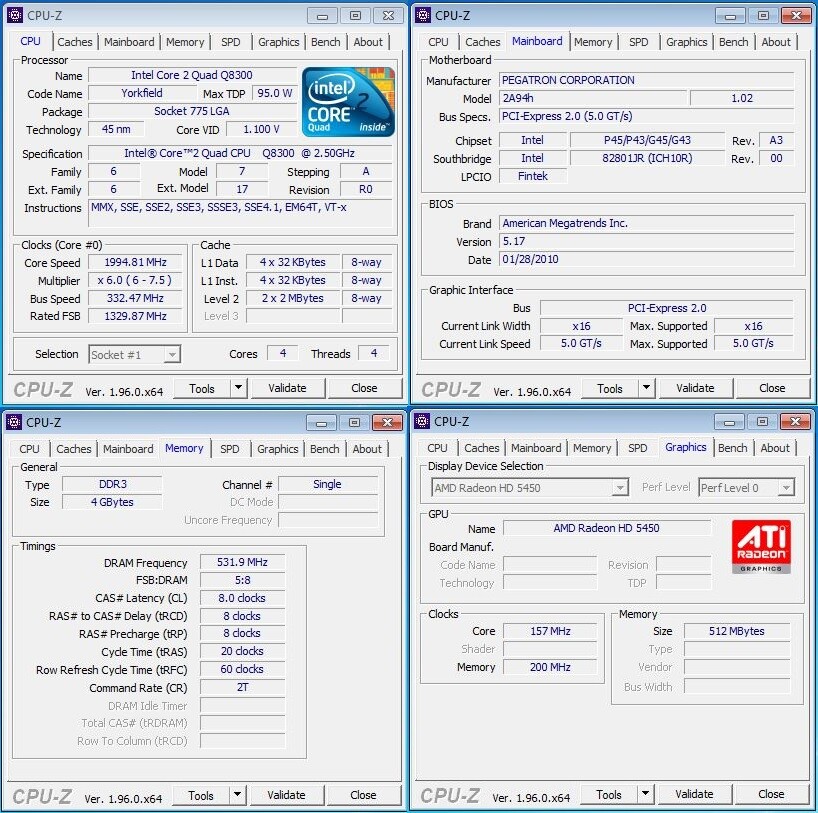Click the BIOS brand 'American Megatrends Inc.'
Image resolution: width=818 pixels, height=813 pixels.
click(646, 223)
